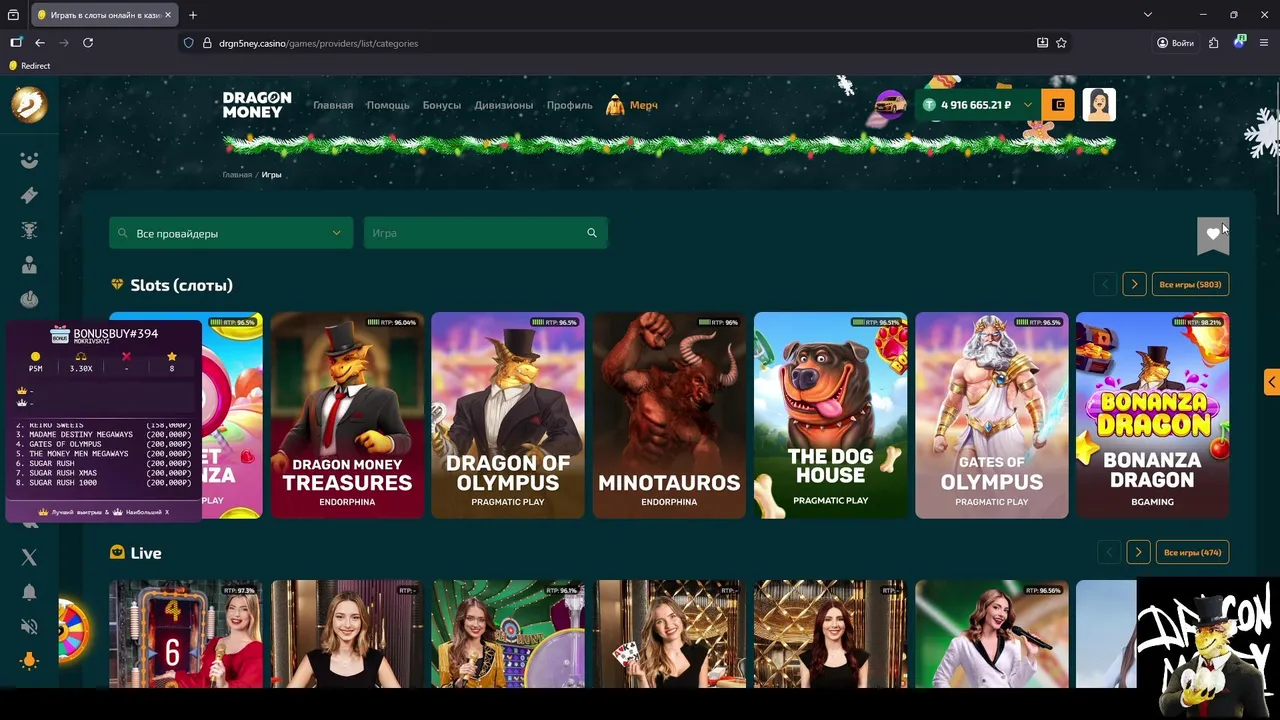Show next Slots games with right arrow
The image size is (1280, 720).
(x=1134, y=285)
